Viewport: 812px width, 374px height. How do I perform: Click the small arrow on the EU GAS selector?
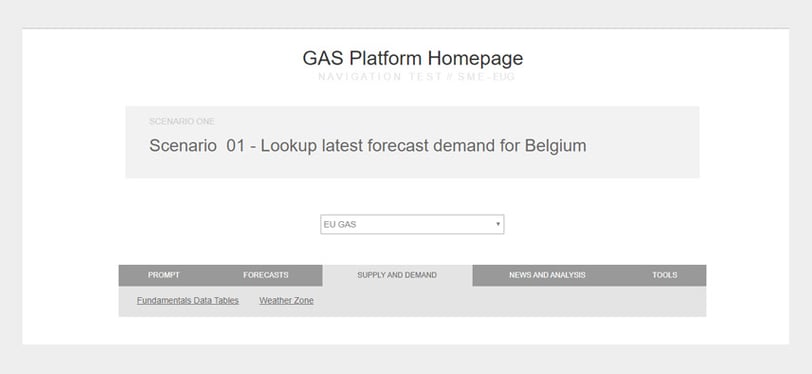(498, 224)
